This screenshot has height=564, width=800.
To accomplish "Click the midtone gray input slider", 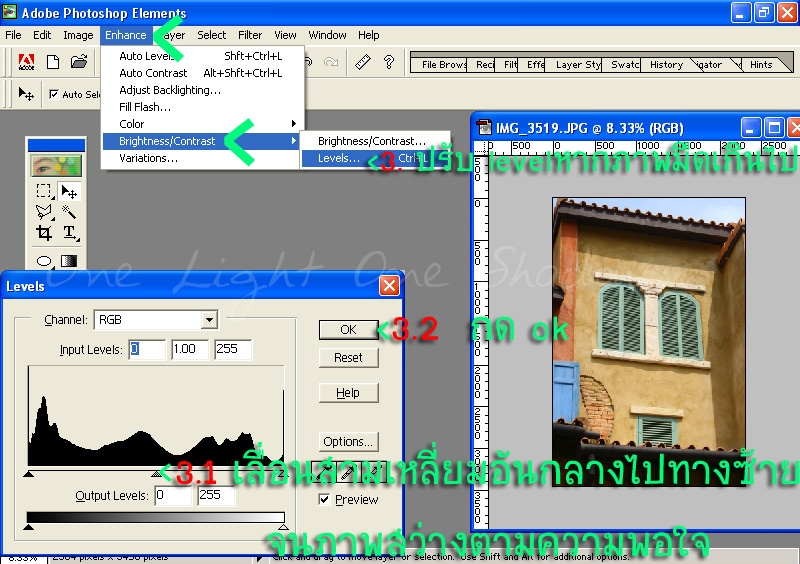I will [x=156, y=474].
